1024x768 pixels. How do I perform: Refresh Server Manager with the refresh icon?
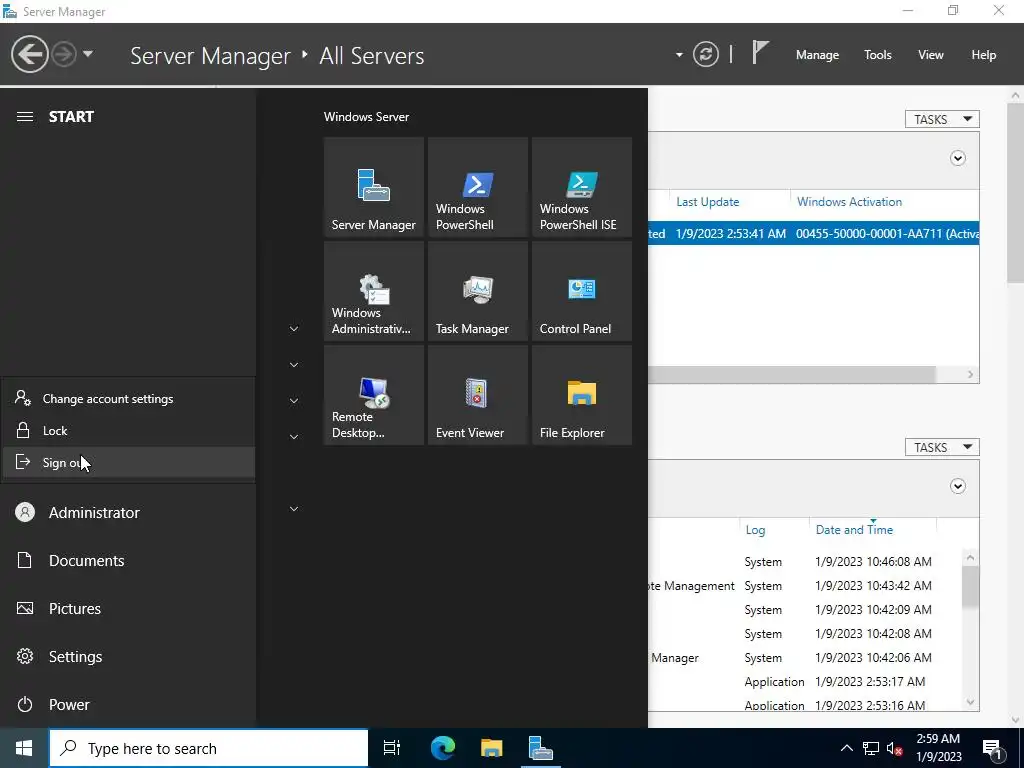(705, 54)
